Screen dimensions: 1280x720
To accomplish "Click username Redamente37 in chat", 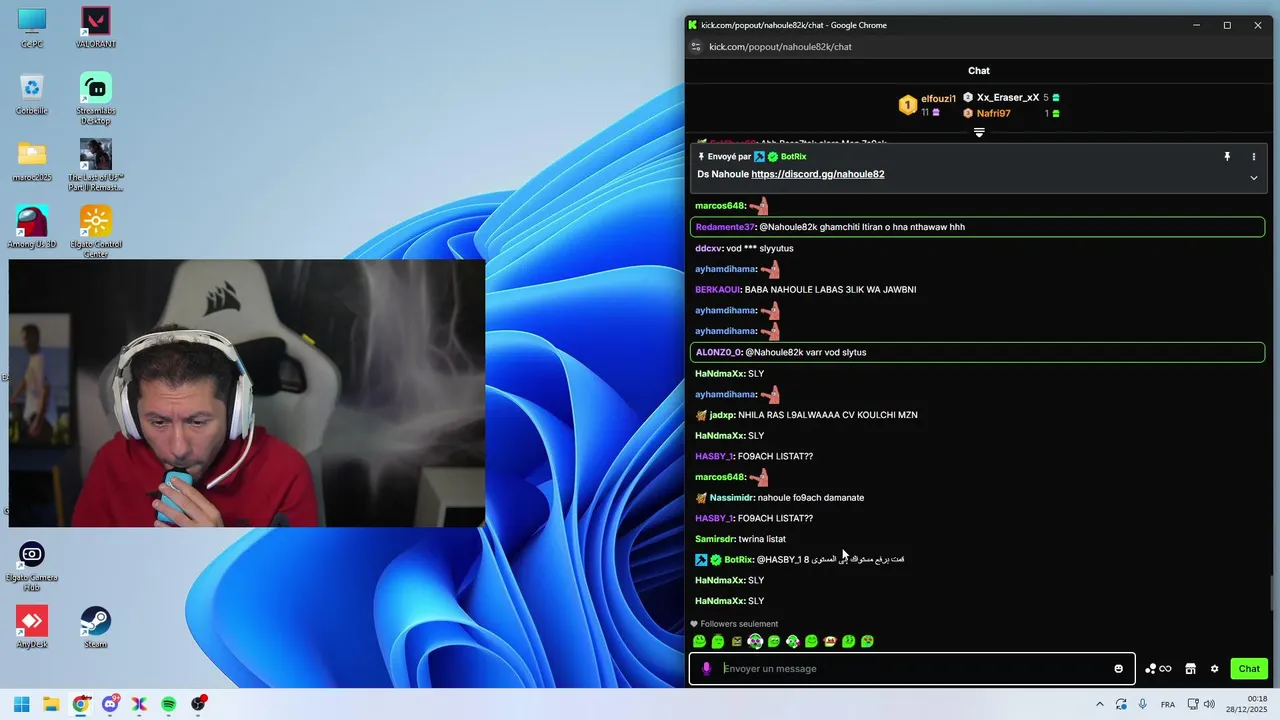I will [725, 227].
